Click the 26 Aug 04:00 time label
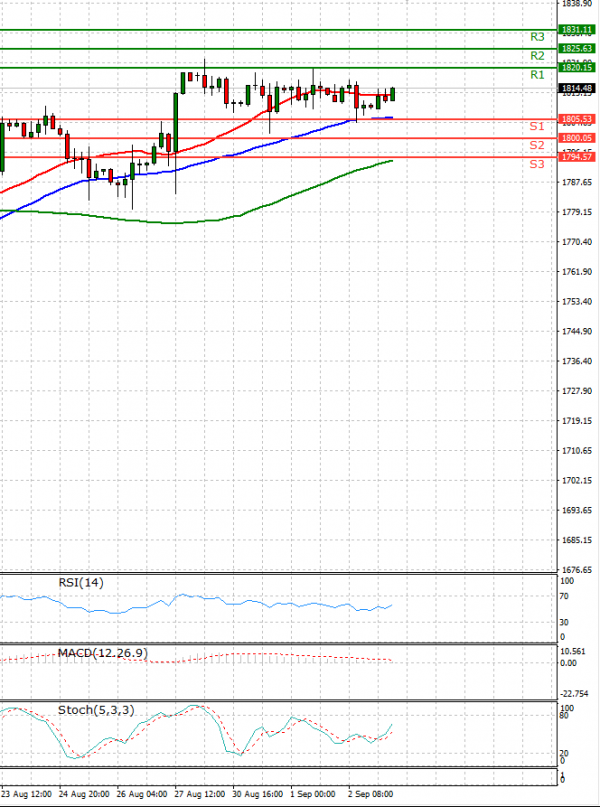The width and height of the screenshot is (600, 807). [142, 794]
